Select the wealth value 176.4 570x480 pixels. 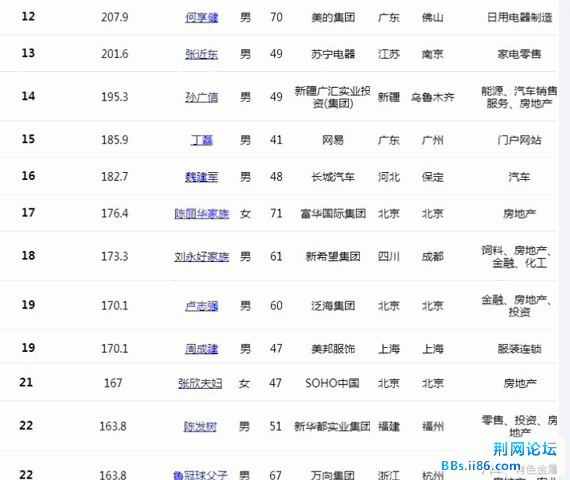pos(115,213)
